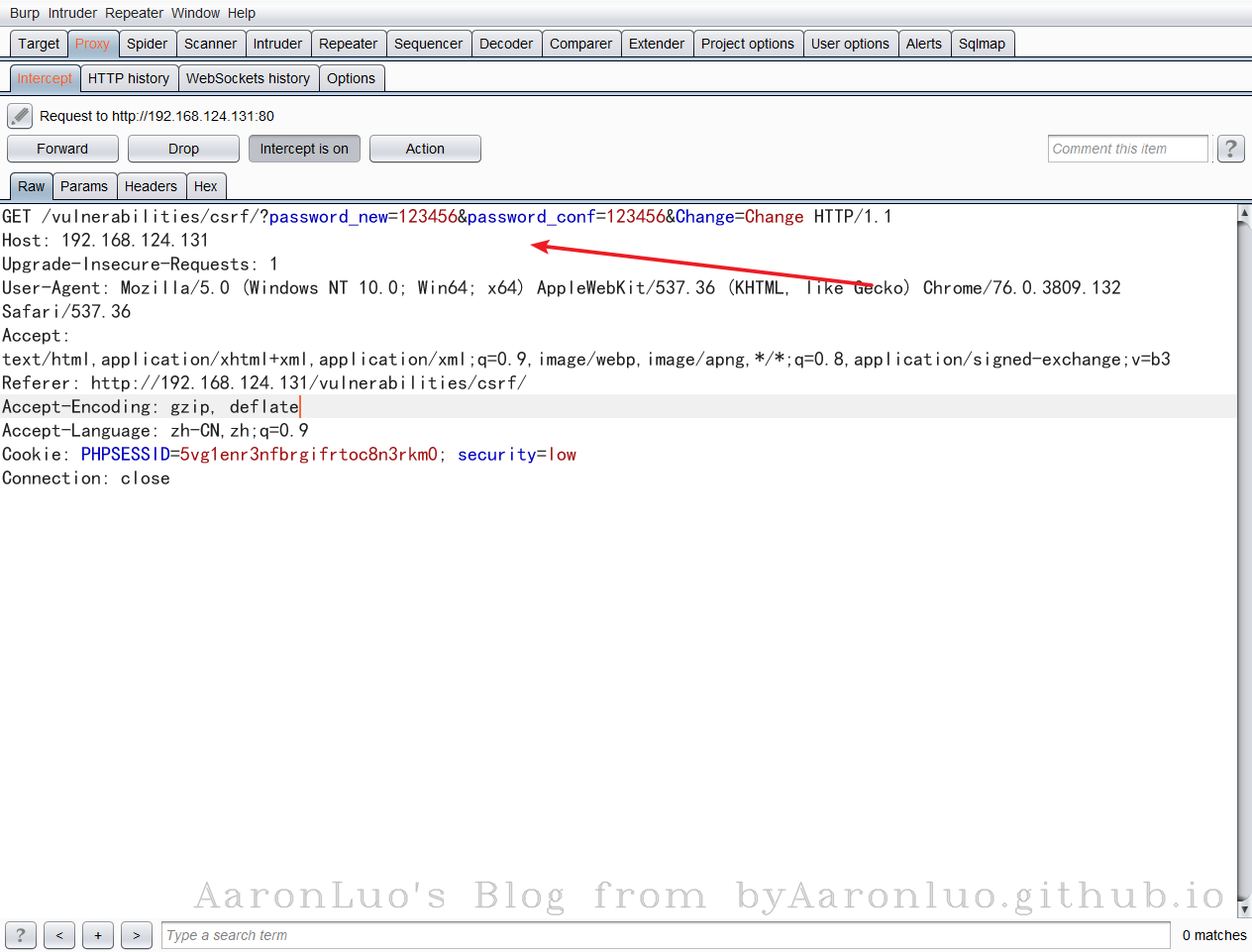The image size is (1252, 952).
Task: Click the plus search options button
Action: click(x=98, y=935)
